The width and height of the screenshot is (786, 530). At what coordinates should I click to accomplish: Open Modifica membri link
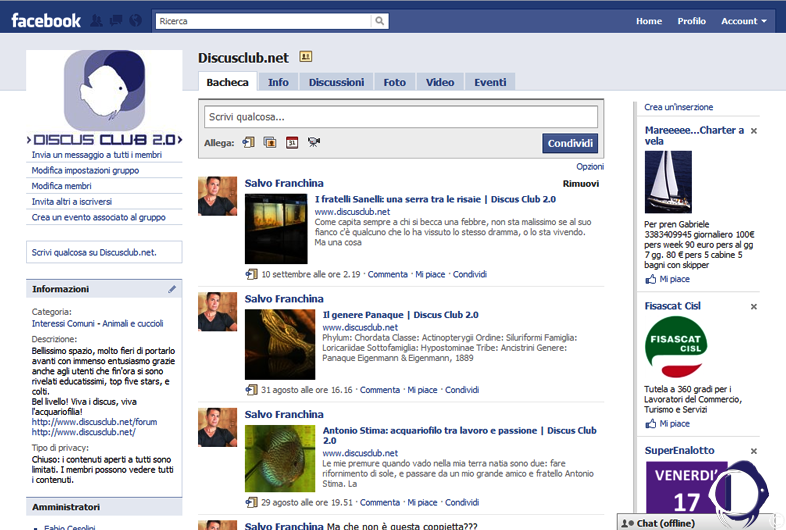click(x=62, y=186)
